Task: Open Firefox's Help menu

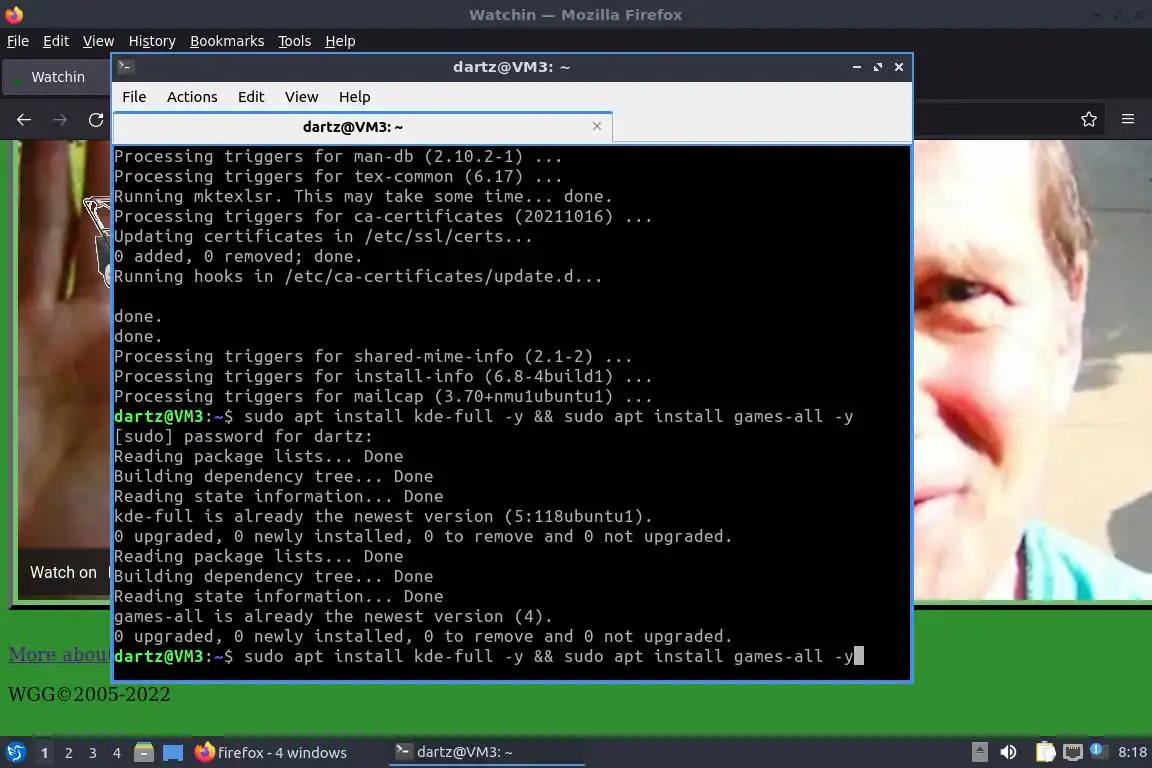Action: pyautogui.click(x=340, y=41)
